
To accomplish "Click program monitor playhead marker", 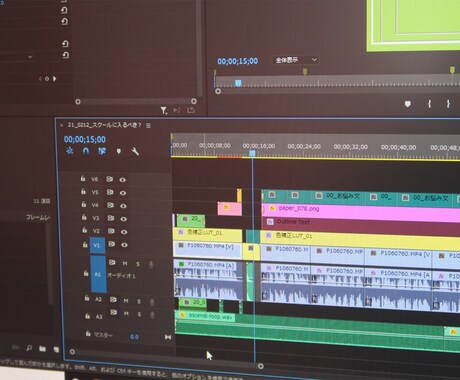I will click(238, 83).
